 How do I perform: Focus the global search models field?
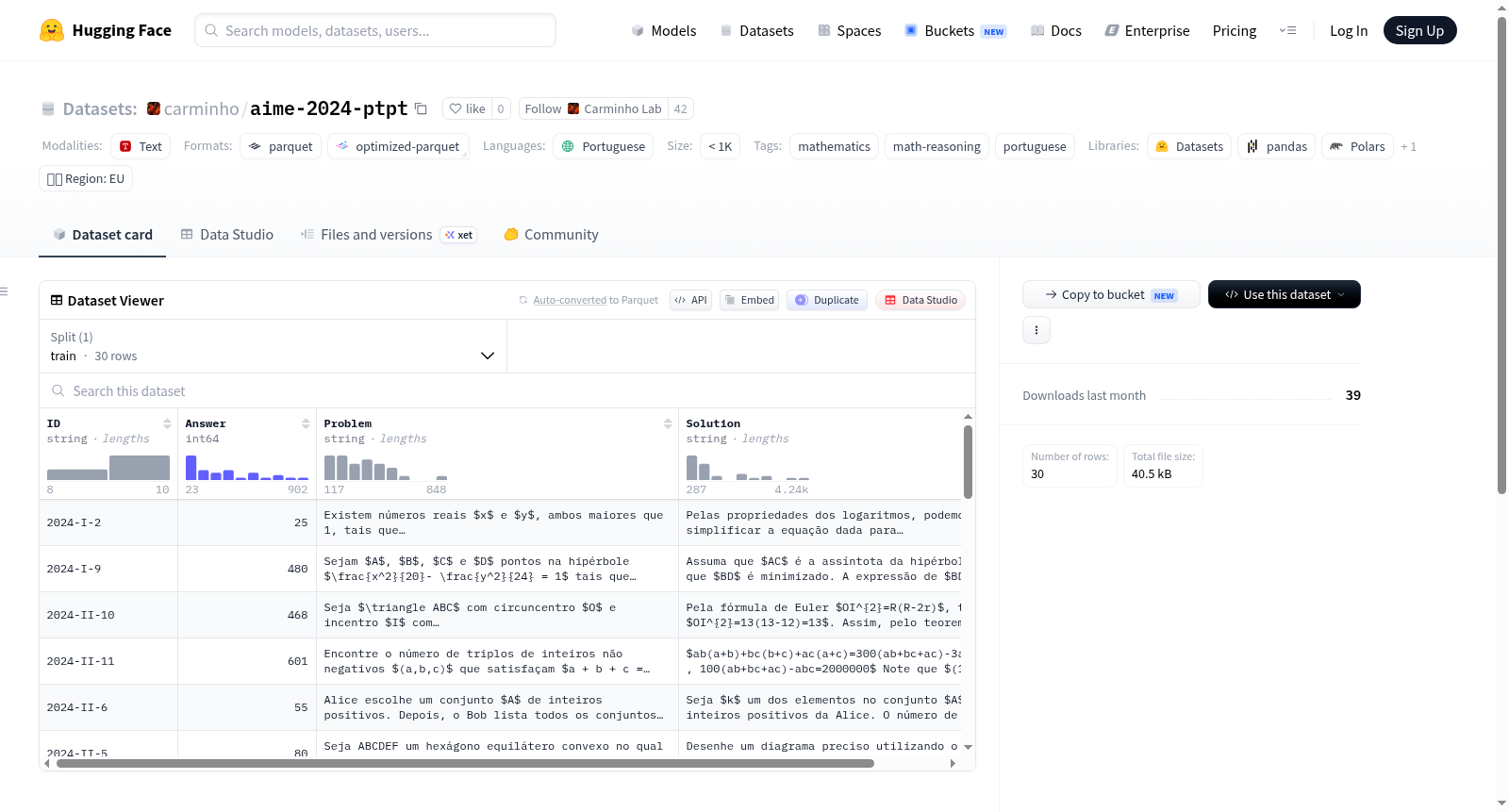[375, 30]
